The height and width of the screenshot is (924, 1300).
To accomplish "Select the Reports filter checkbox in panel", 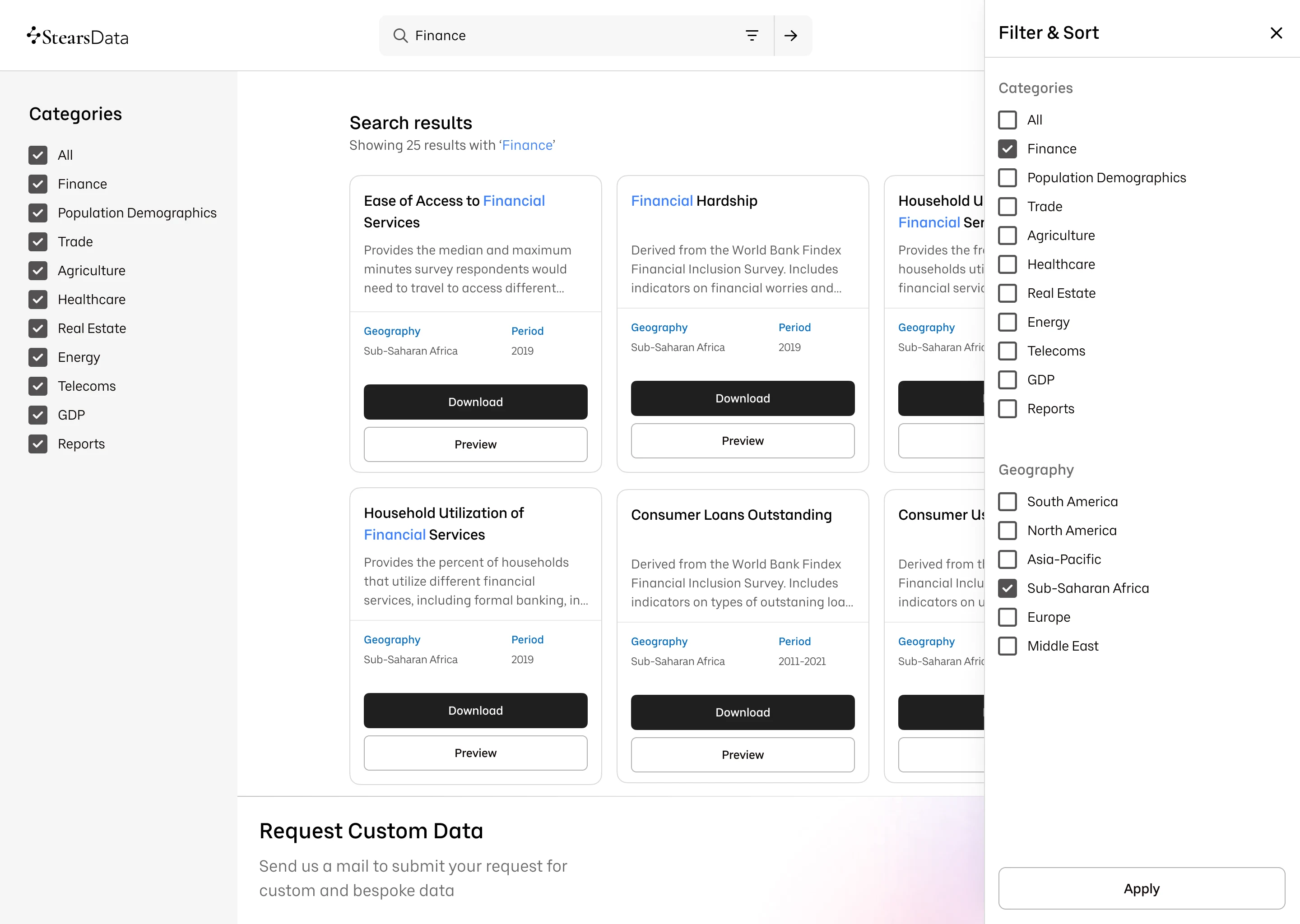I will coord(1007,409).
